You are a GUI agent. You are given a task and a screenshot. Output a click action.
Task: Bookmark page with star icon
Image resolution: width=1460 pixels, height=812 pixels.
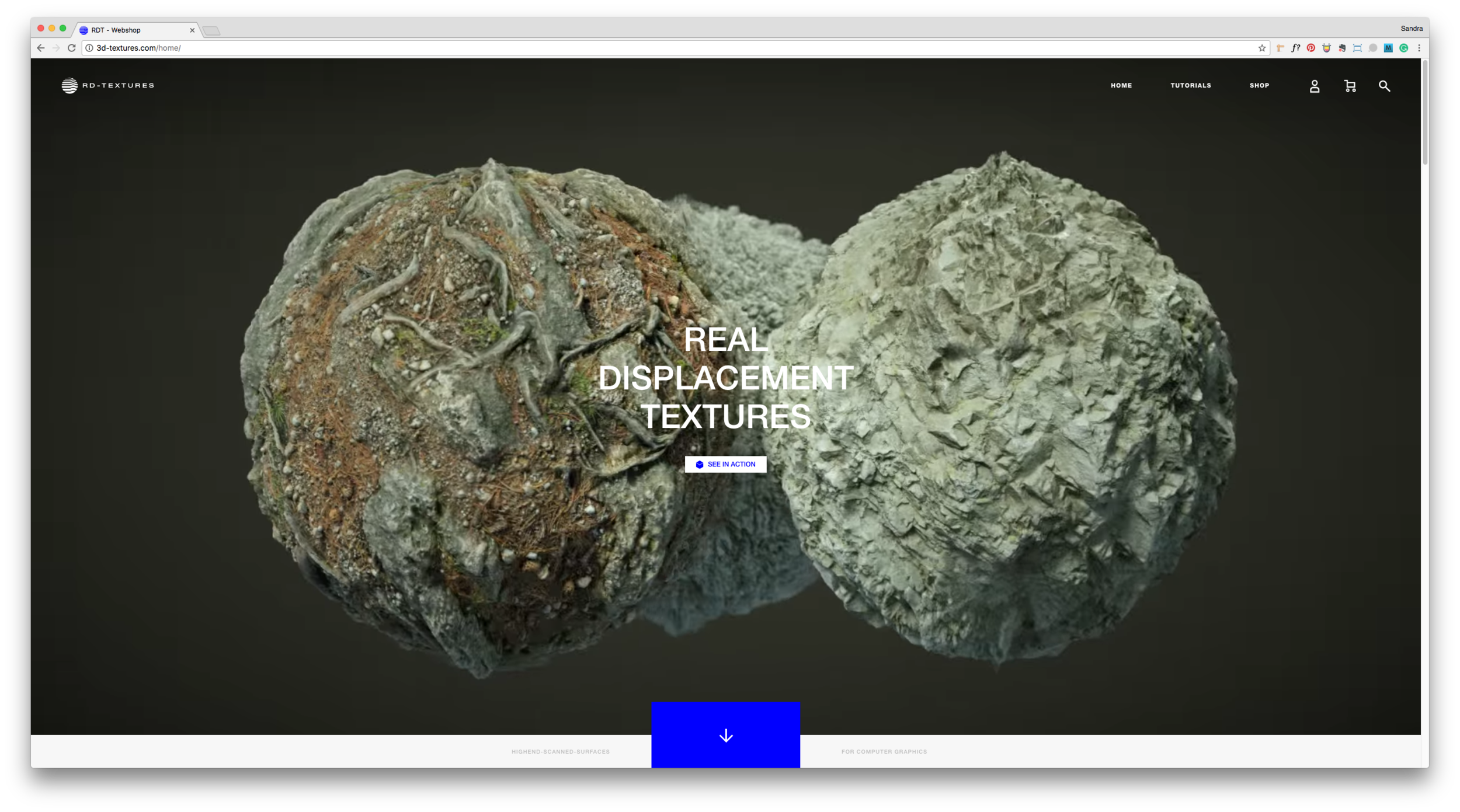(x=1261, y=48)
